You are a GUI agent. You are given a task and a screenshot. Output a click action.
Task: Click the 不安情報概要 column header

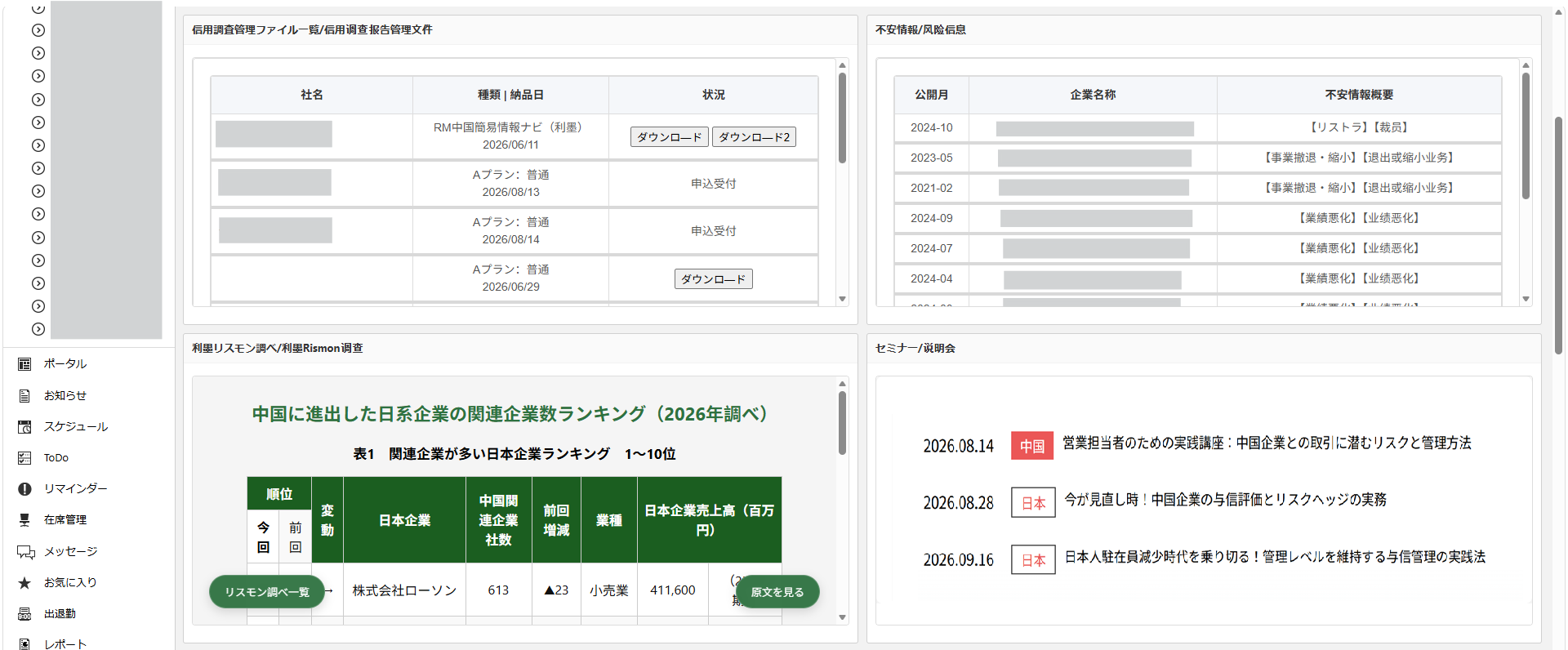click(x=1359, y=95)
